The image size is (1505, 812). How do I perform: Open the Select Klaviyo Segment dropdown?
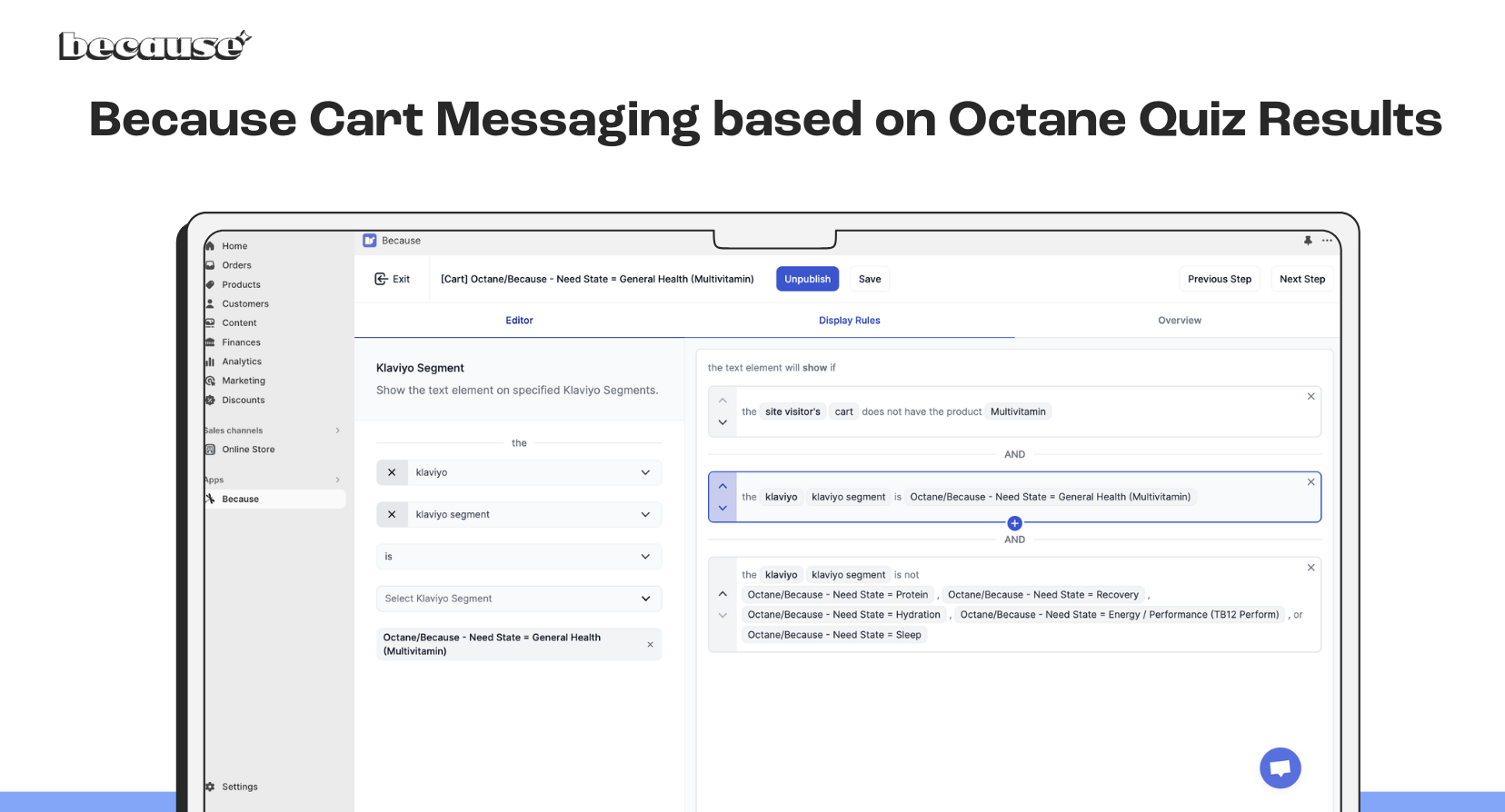[x=519, y=599]
